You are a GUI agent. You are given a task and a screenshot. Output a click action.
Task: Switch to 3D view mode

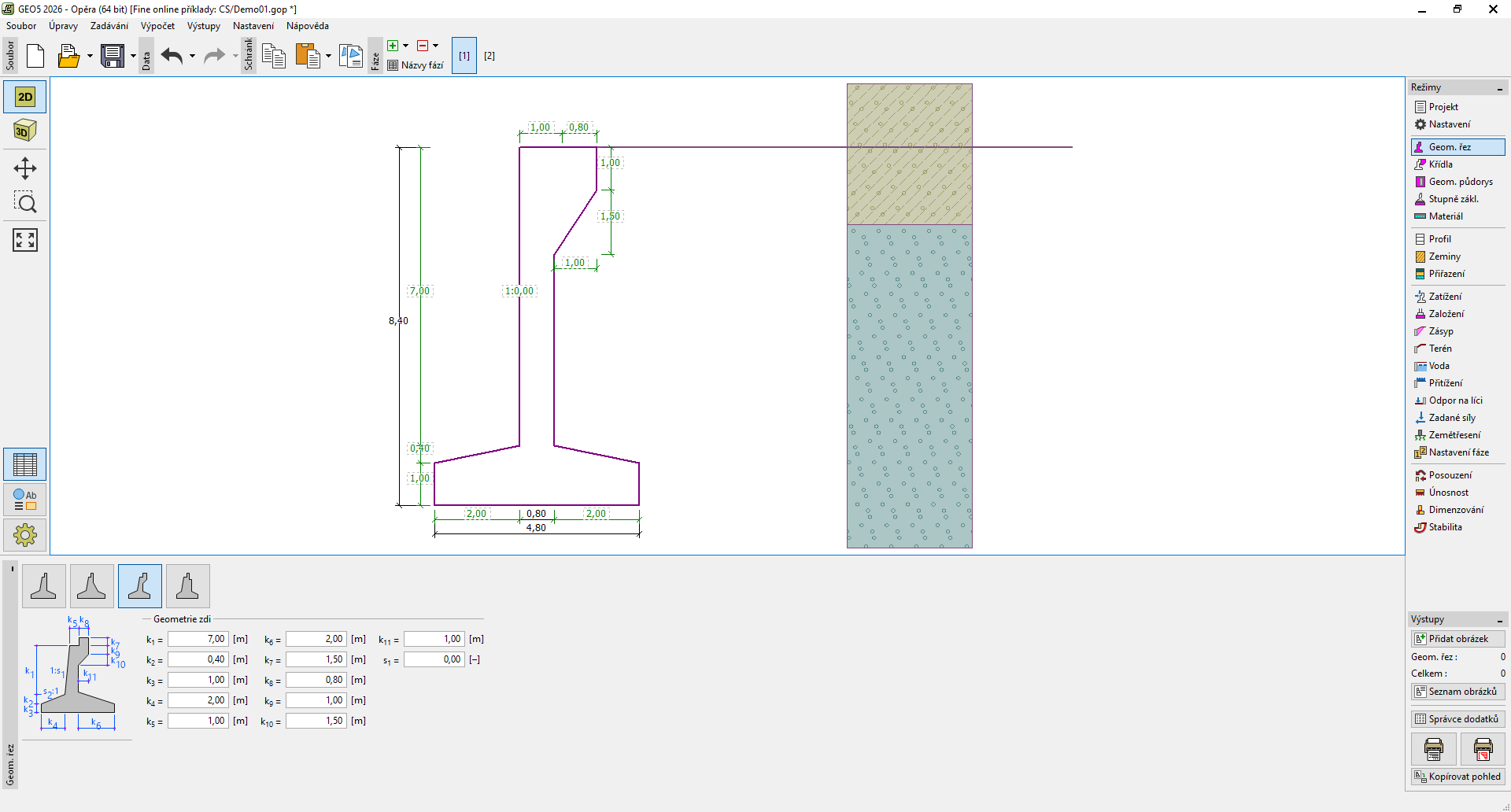[25, 131]
